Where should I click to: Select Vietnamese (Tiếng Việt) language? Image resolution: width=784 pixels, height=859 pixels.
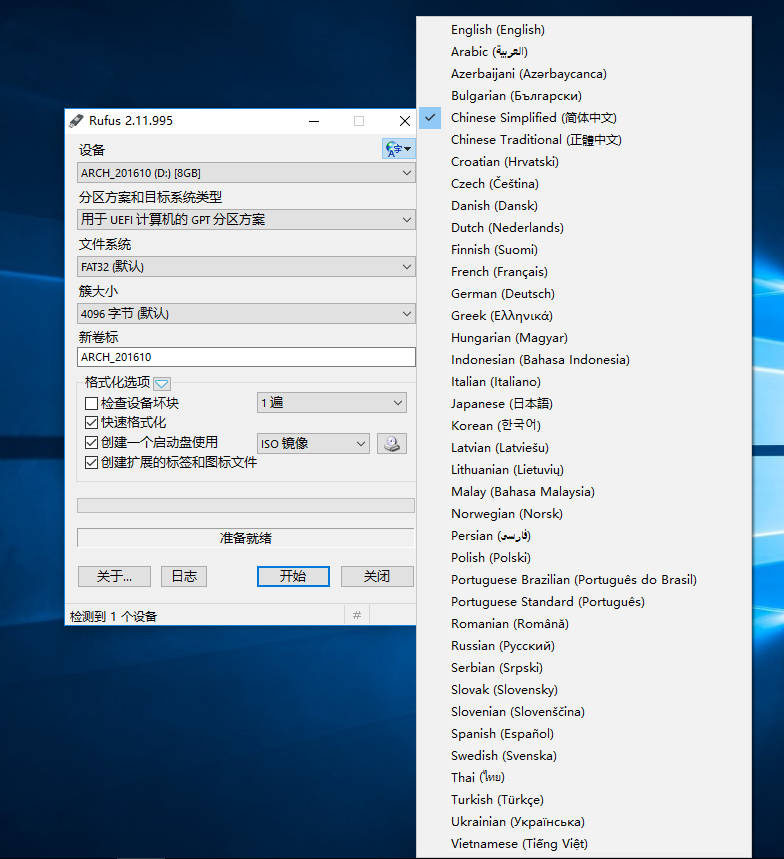[584, 844]
